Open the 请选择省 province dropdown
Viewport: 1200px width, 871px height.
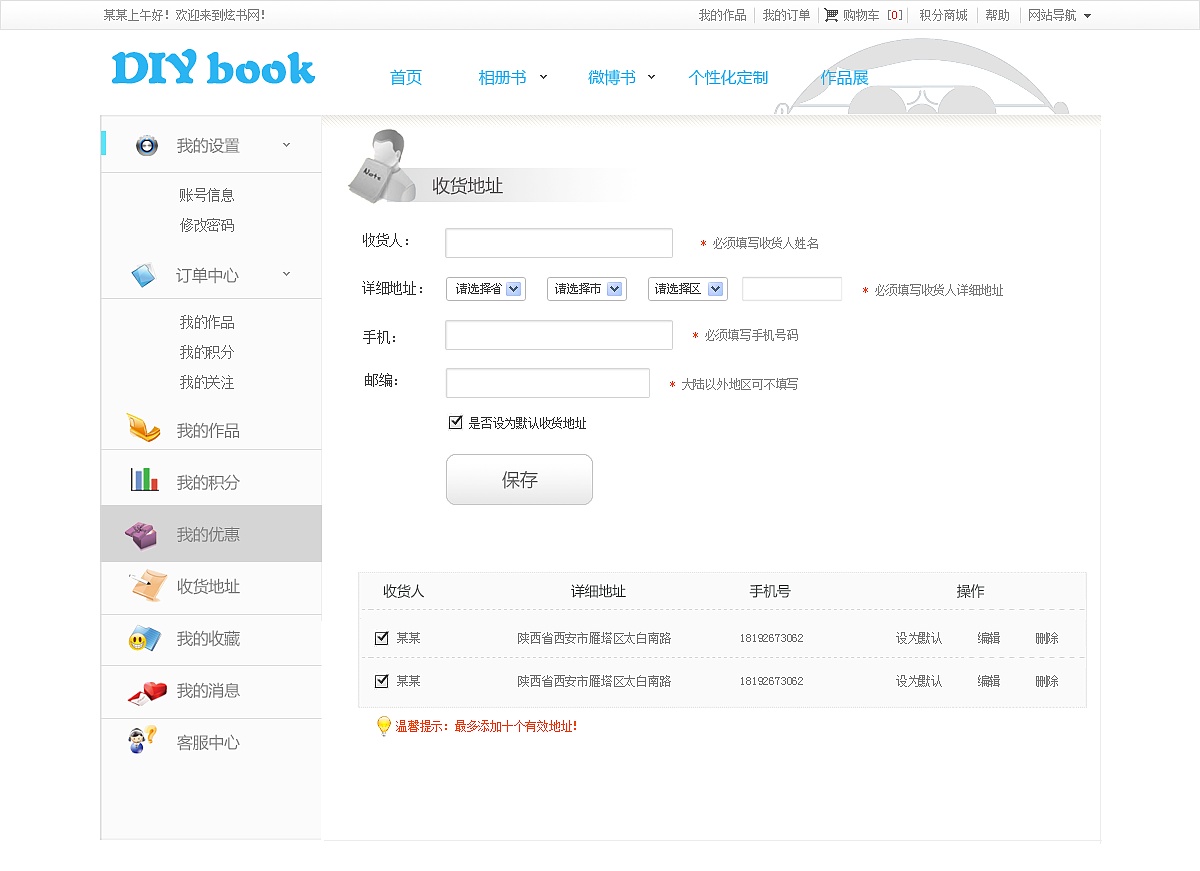click(486, 289)
